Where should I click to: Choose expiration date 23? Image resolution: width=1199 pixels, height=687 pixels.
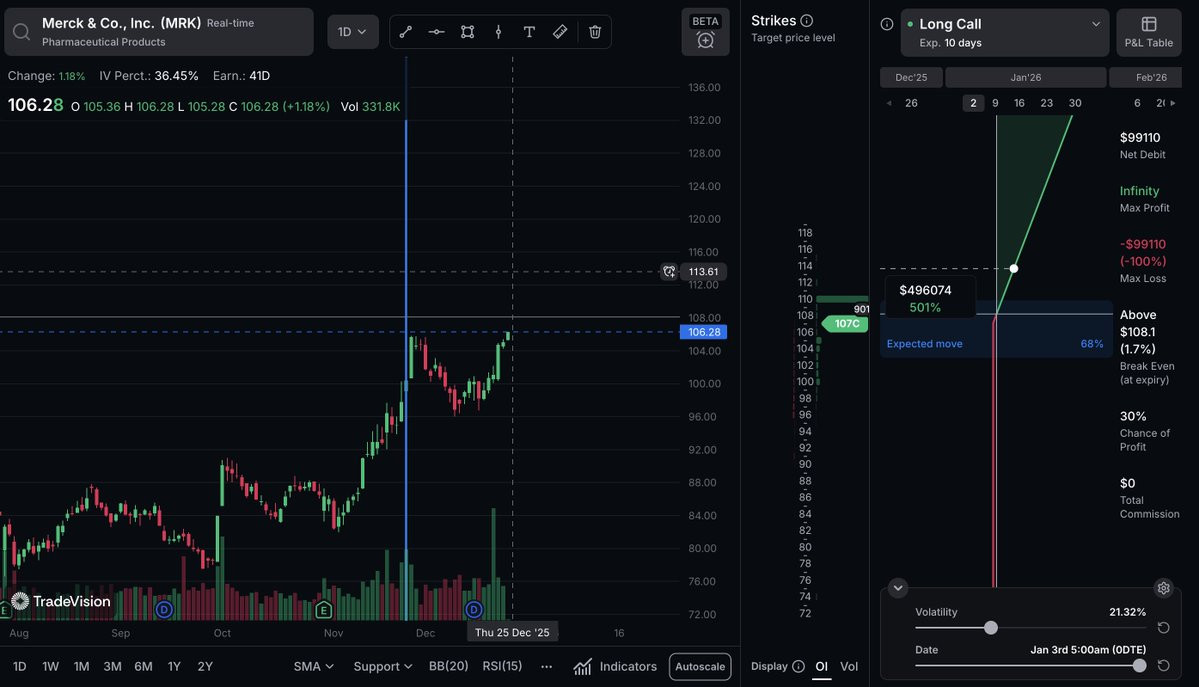point(1047,103)
